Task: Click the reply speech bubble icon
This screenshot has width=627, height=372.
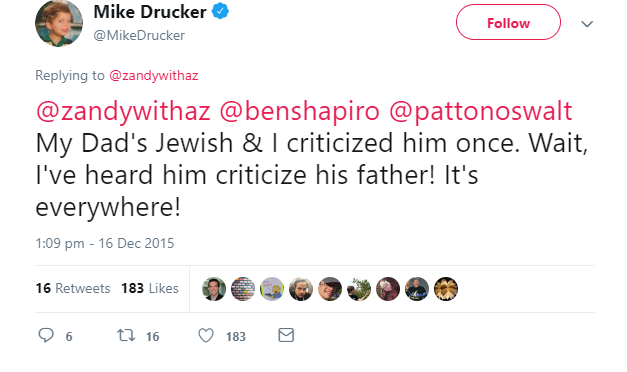Action: [x=46, y=335]
